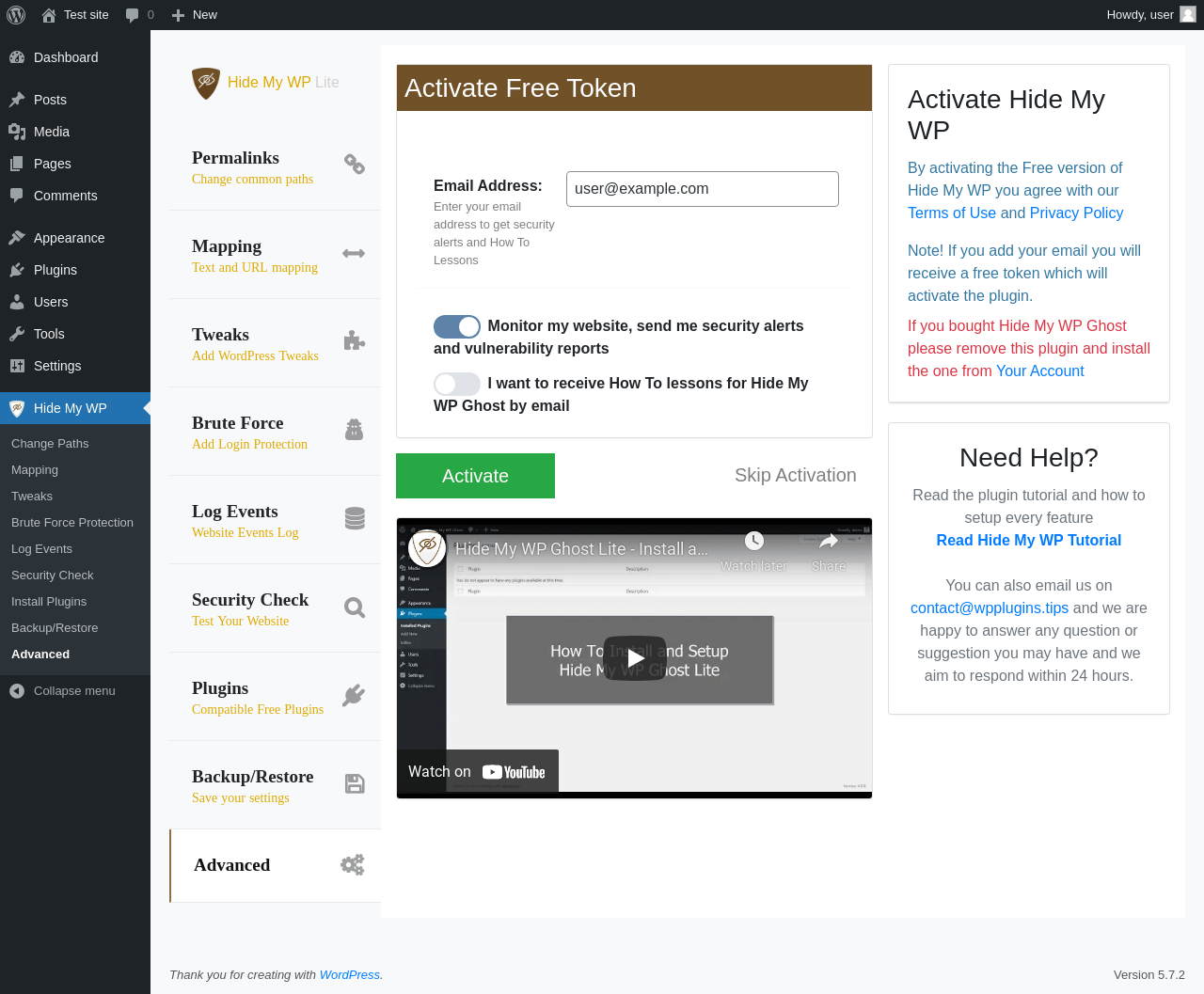Click the Share arrow icon on video
The image size is (1204, 994).
click(x=829, y=541)
